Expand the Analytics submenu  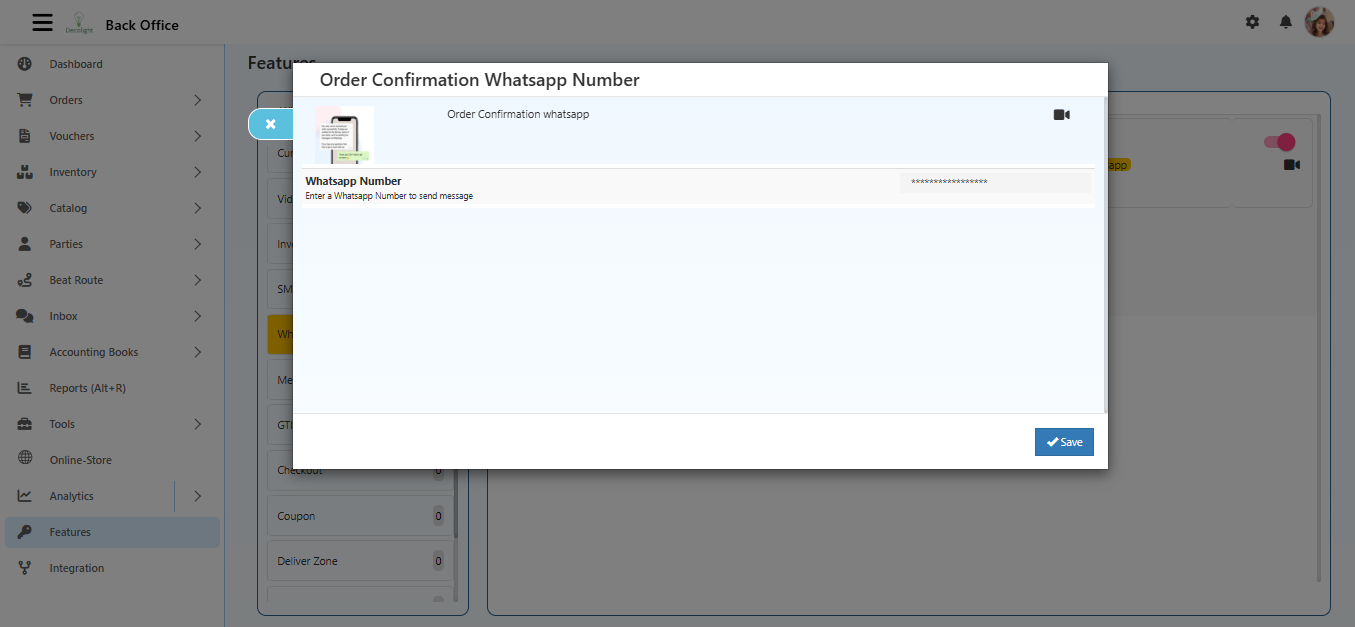coord(198,495)
